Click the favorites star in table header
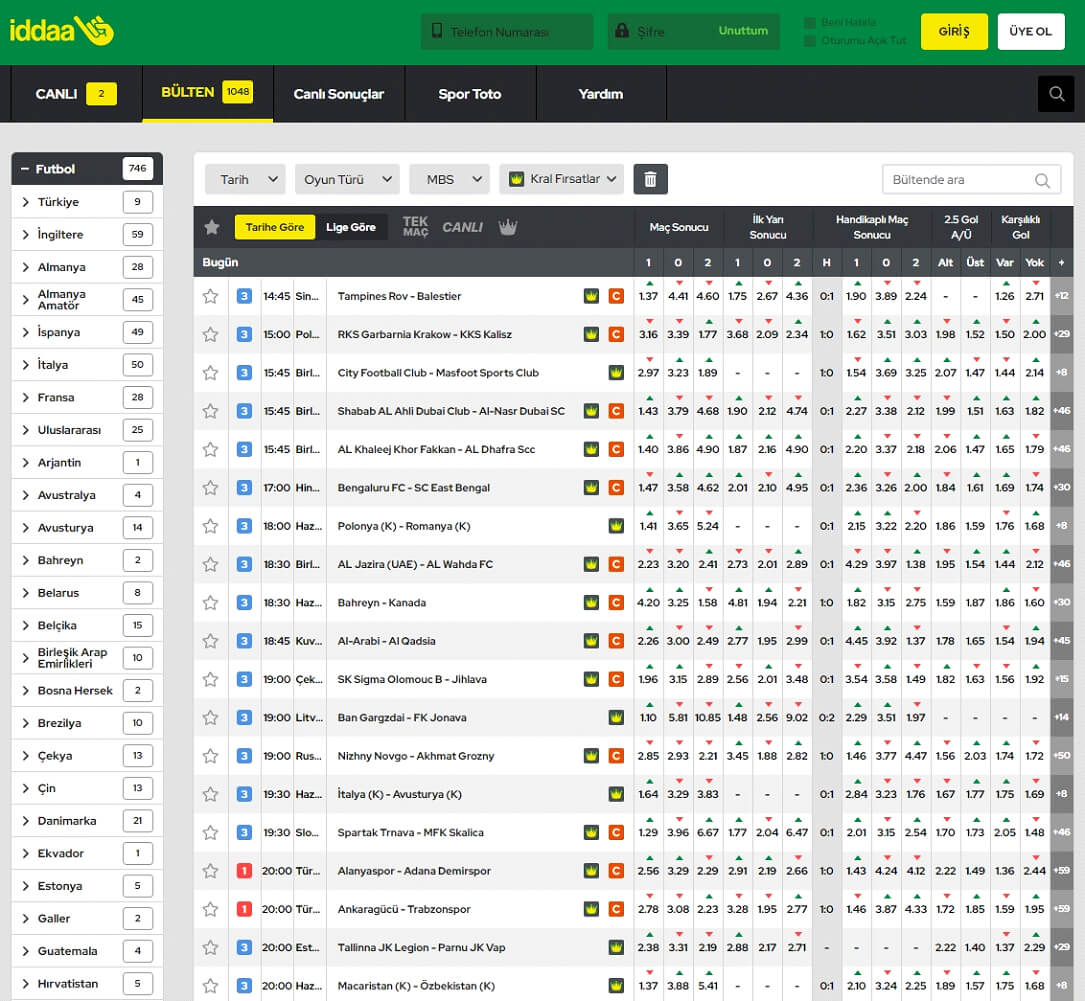This screenshot has width=1085, height=1001. coord(212,227)
